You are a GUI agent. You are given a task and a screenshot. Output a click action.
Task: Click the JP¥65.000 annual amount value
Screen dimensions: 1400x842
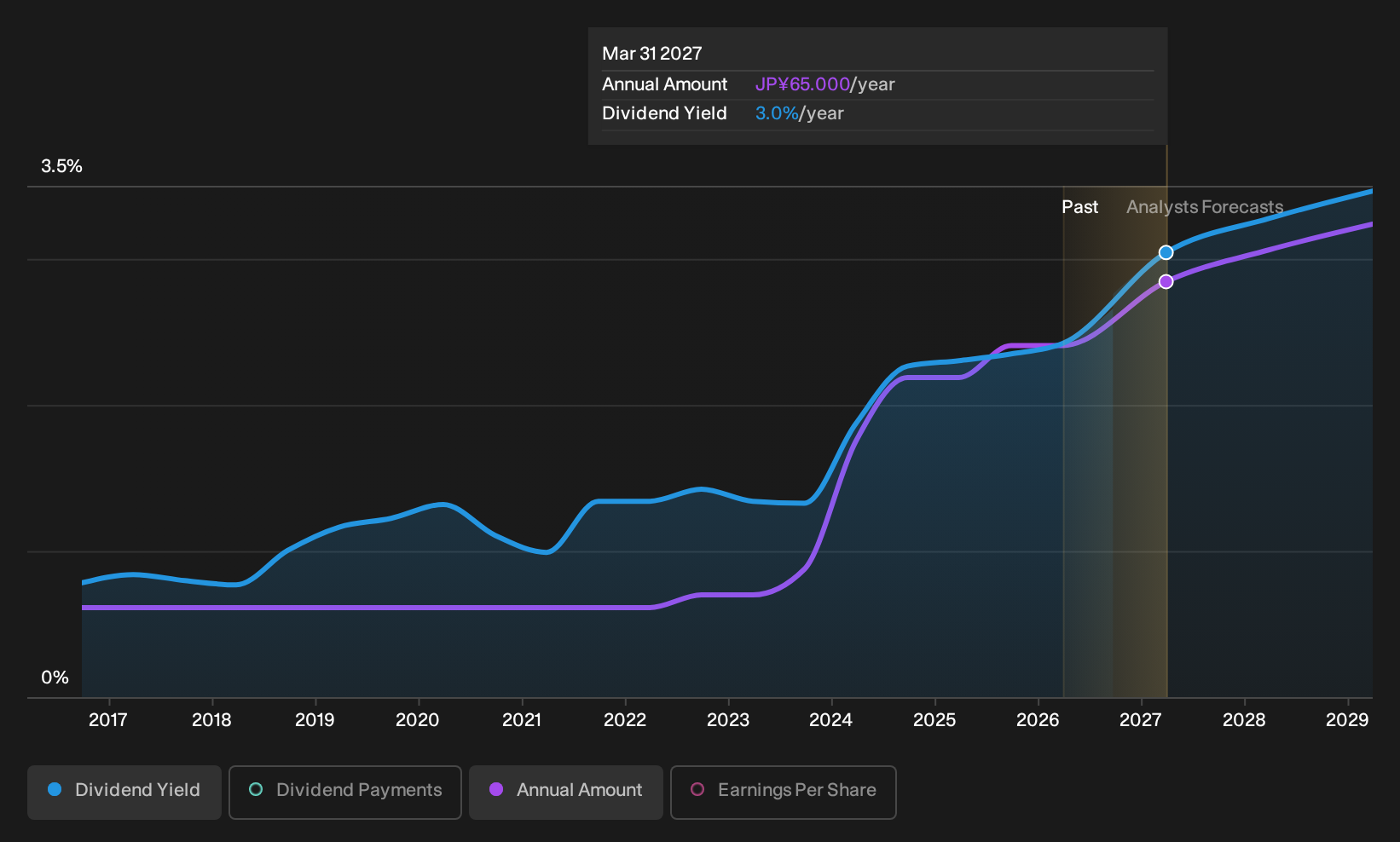[x=802, y=84]
